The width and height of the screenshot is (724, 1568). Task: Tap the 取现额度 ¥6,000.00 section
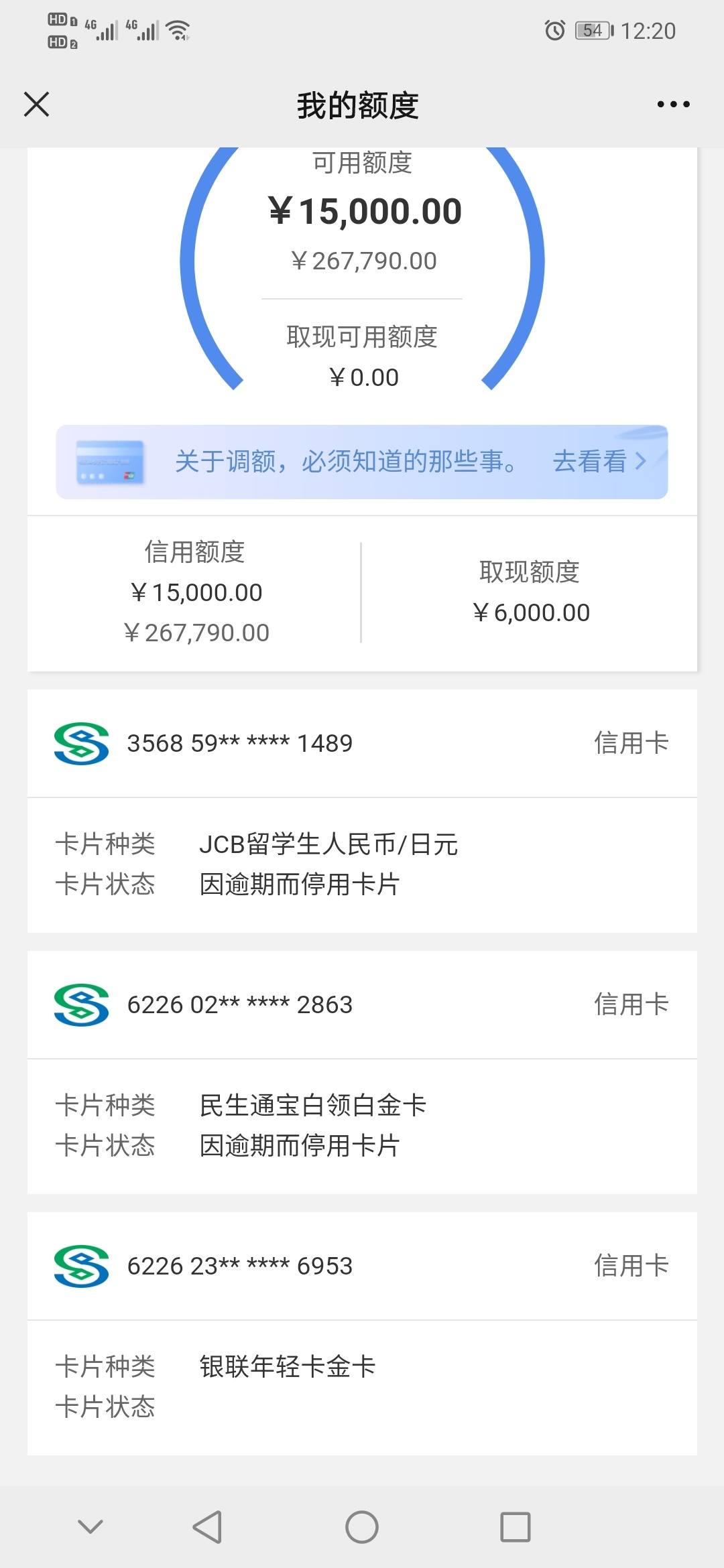pyautogui.click(x=530, y=592)
